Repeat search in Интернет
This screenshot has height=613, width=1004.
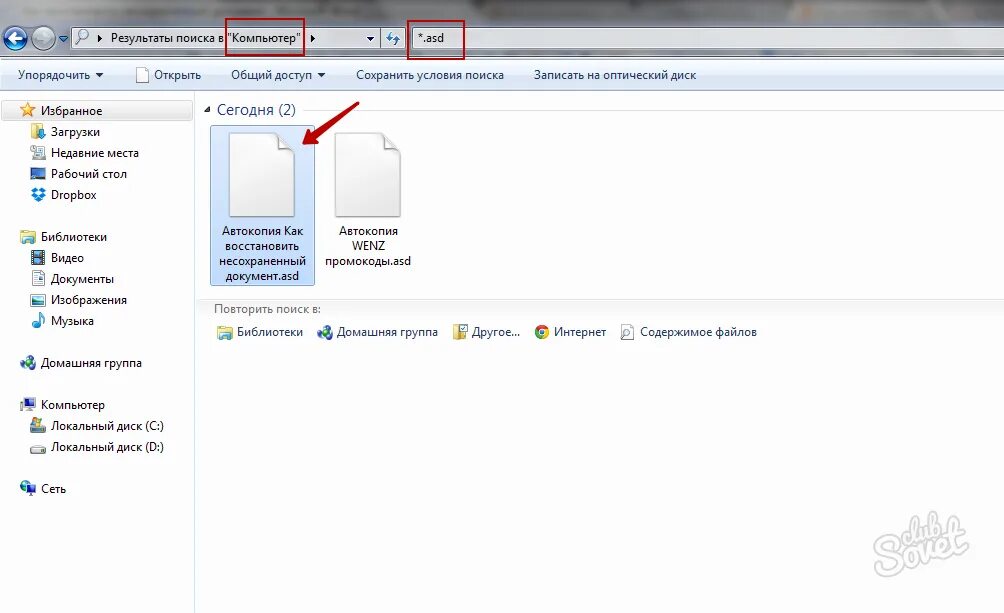click(x=570, y=332)
